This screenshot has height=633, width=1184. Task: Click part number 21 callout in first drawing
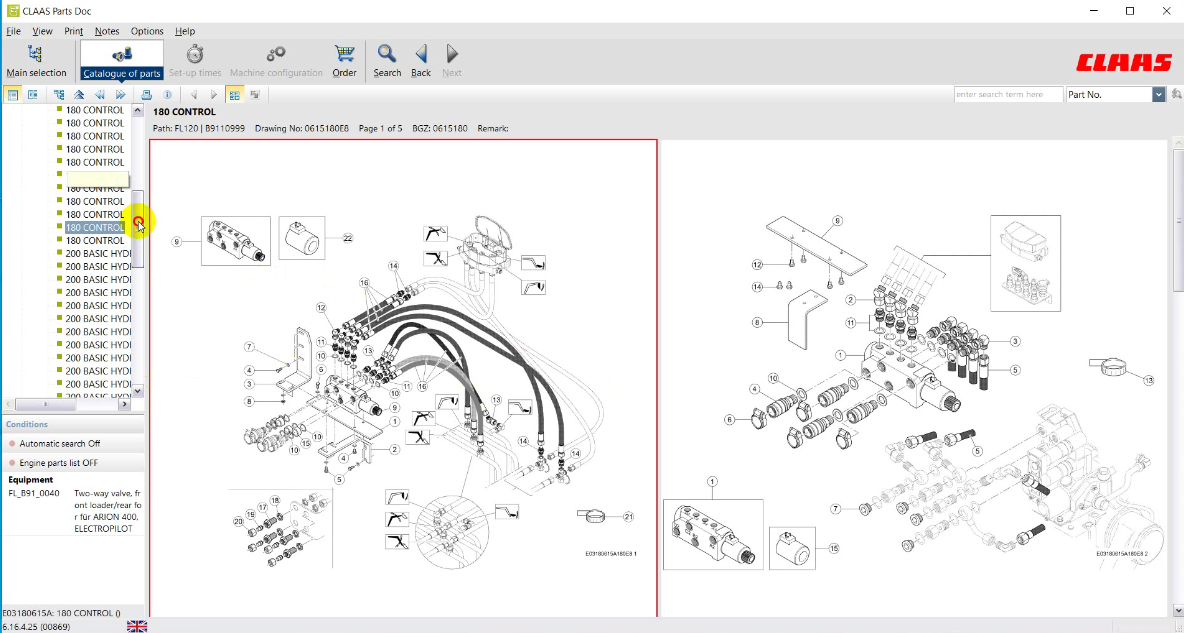pyautogui.click(x=628, y=517)
